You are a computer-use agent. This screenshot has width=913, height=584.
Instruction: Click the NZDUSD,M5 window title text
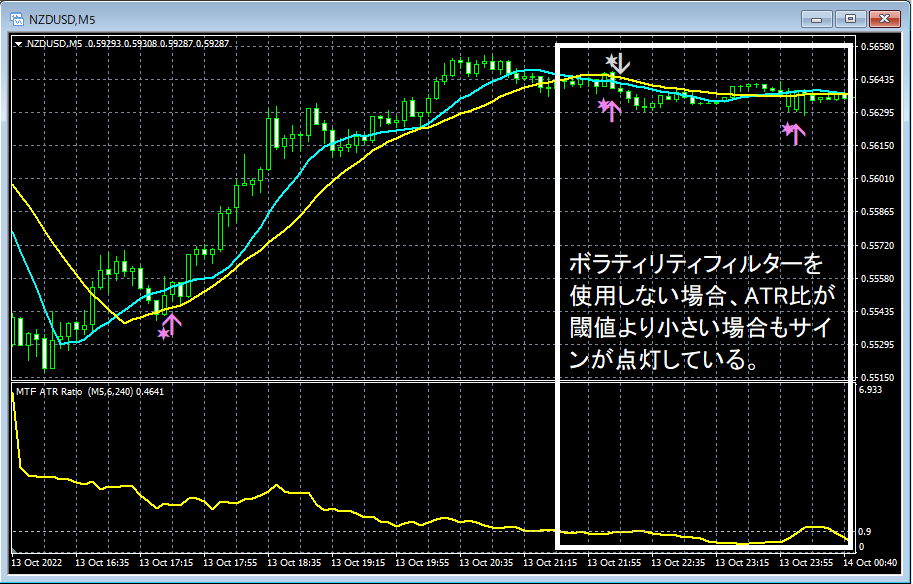point(62,20)
